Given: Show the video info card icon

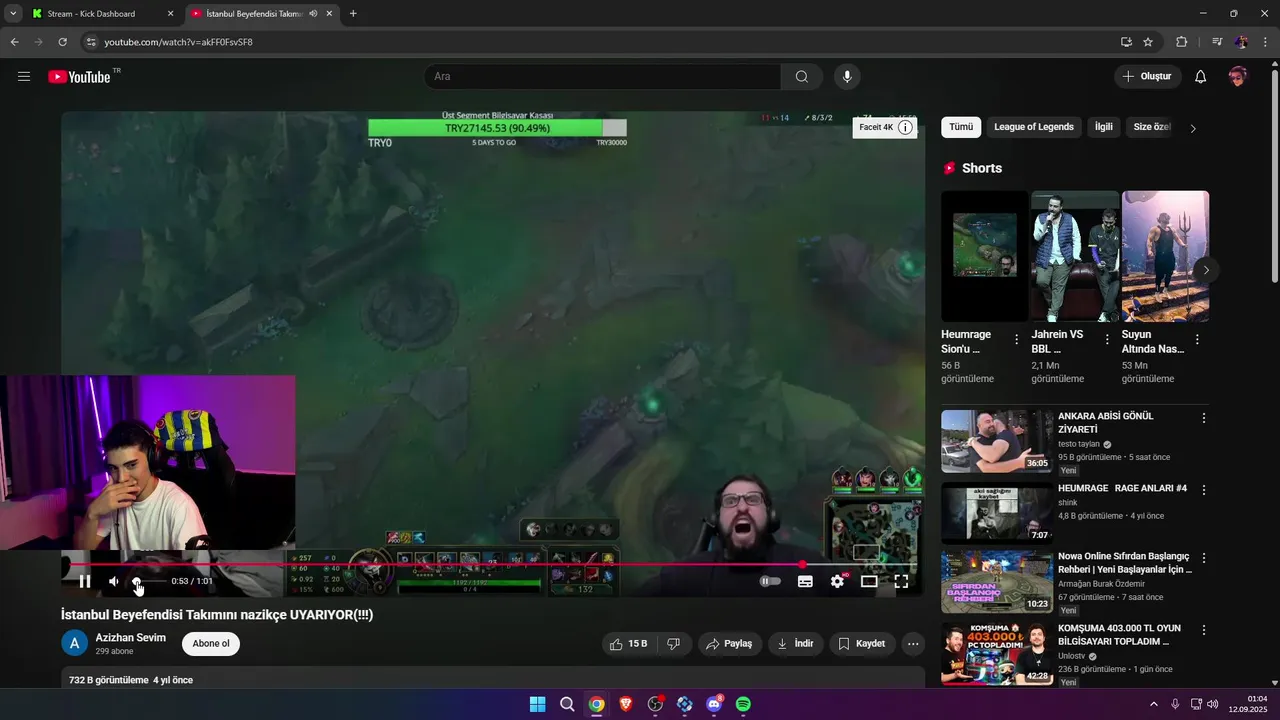Looking at the screenshot, I should click(905, 127).
